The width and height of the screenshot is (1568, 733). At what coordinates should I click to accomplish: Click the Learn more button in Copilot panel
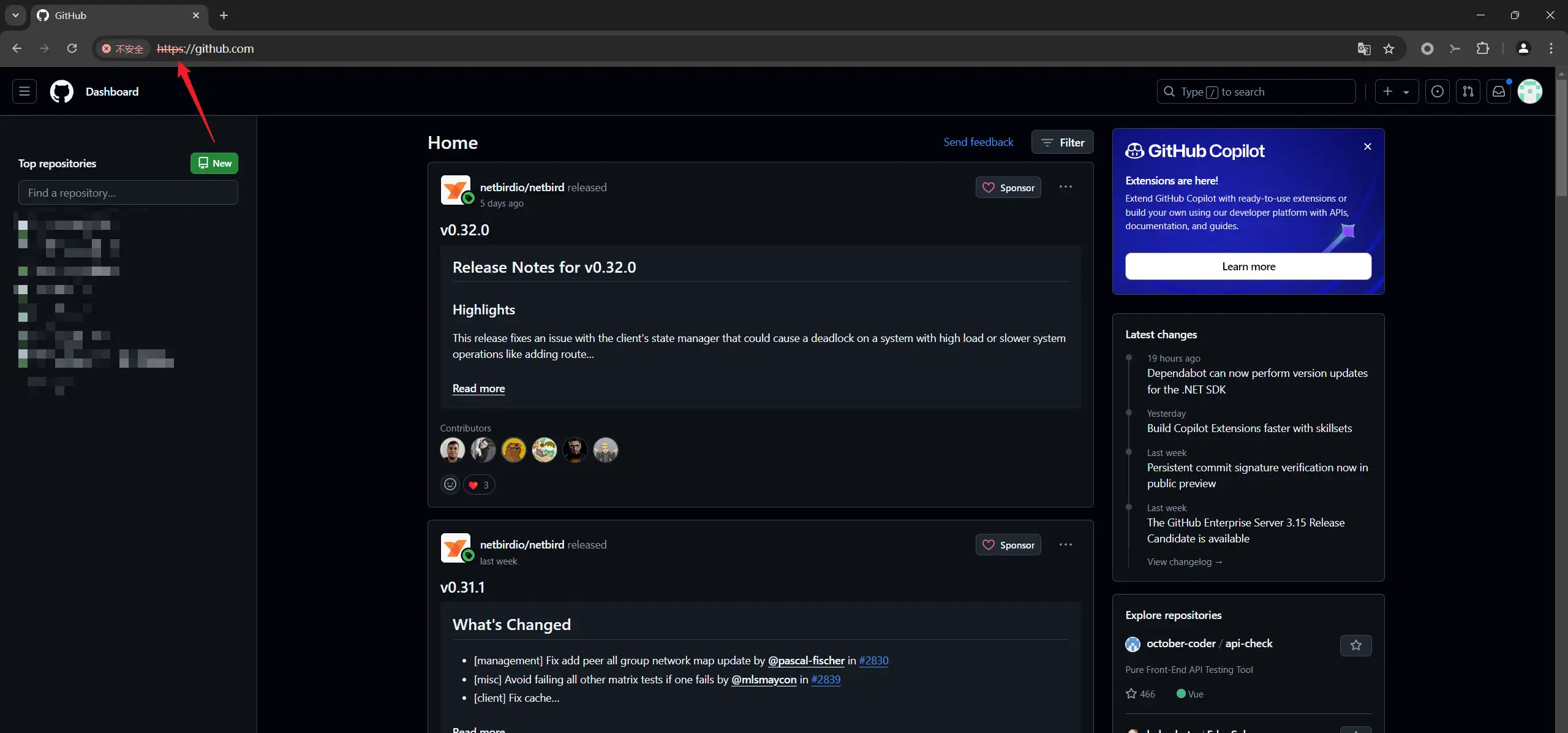[x=1248, y=265]
